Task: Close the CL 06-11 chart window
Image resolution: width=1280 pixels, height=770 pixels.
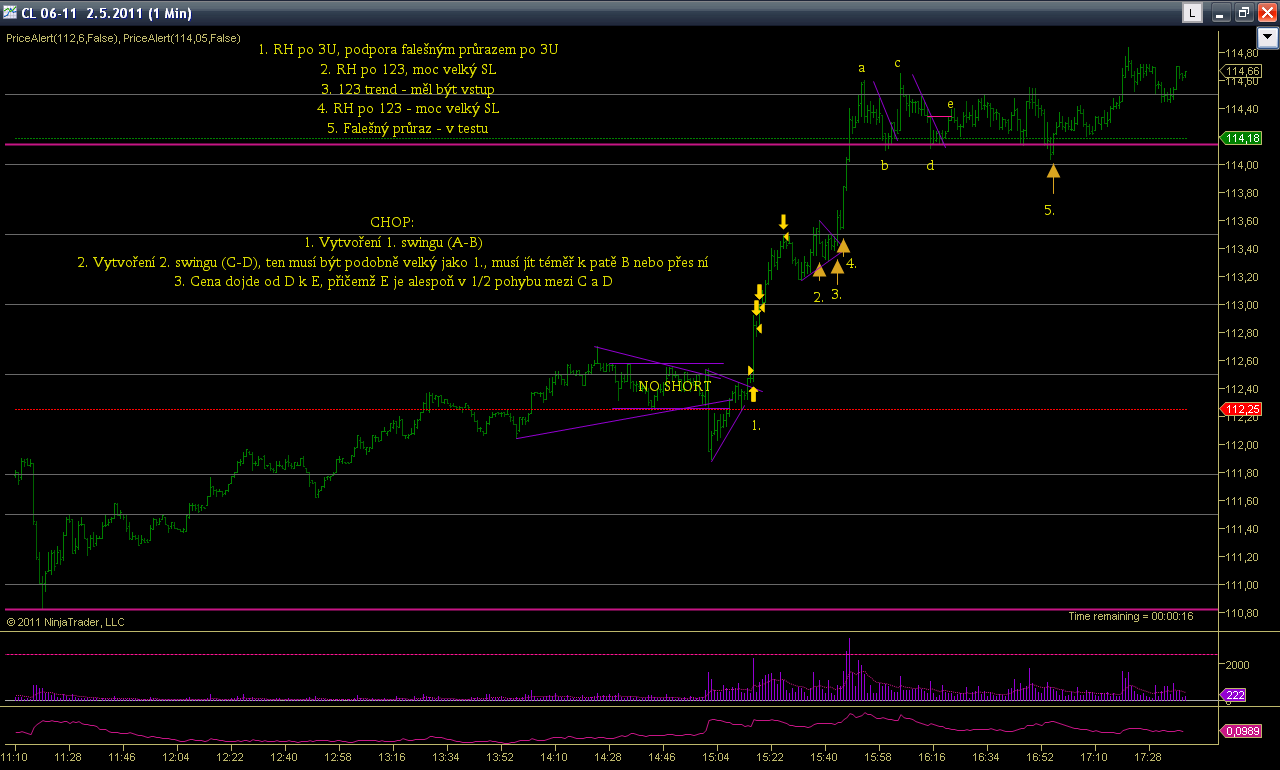Action: (1266, 13)
